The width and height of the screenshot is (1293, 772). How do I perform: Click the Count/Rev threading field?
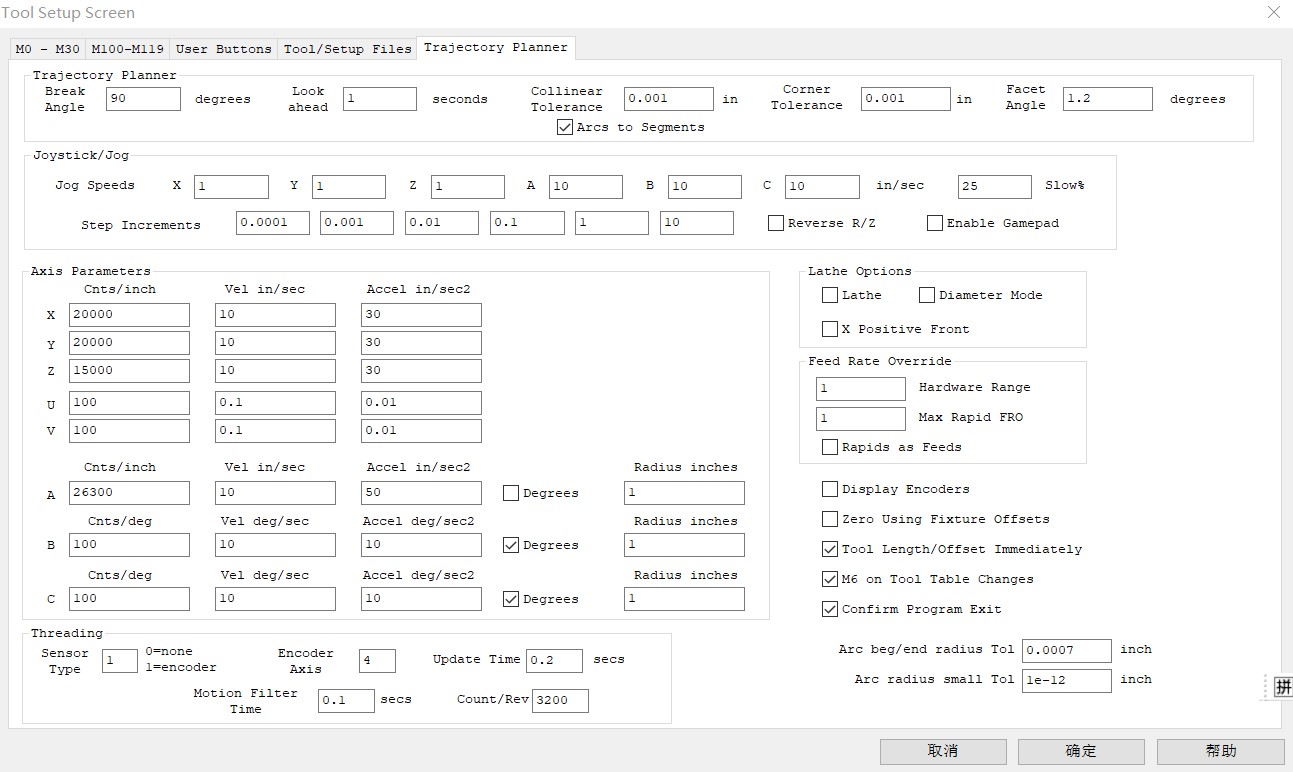[x=560, y=700]
